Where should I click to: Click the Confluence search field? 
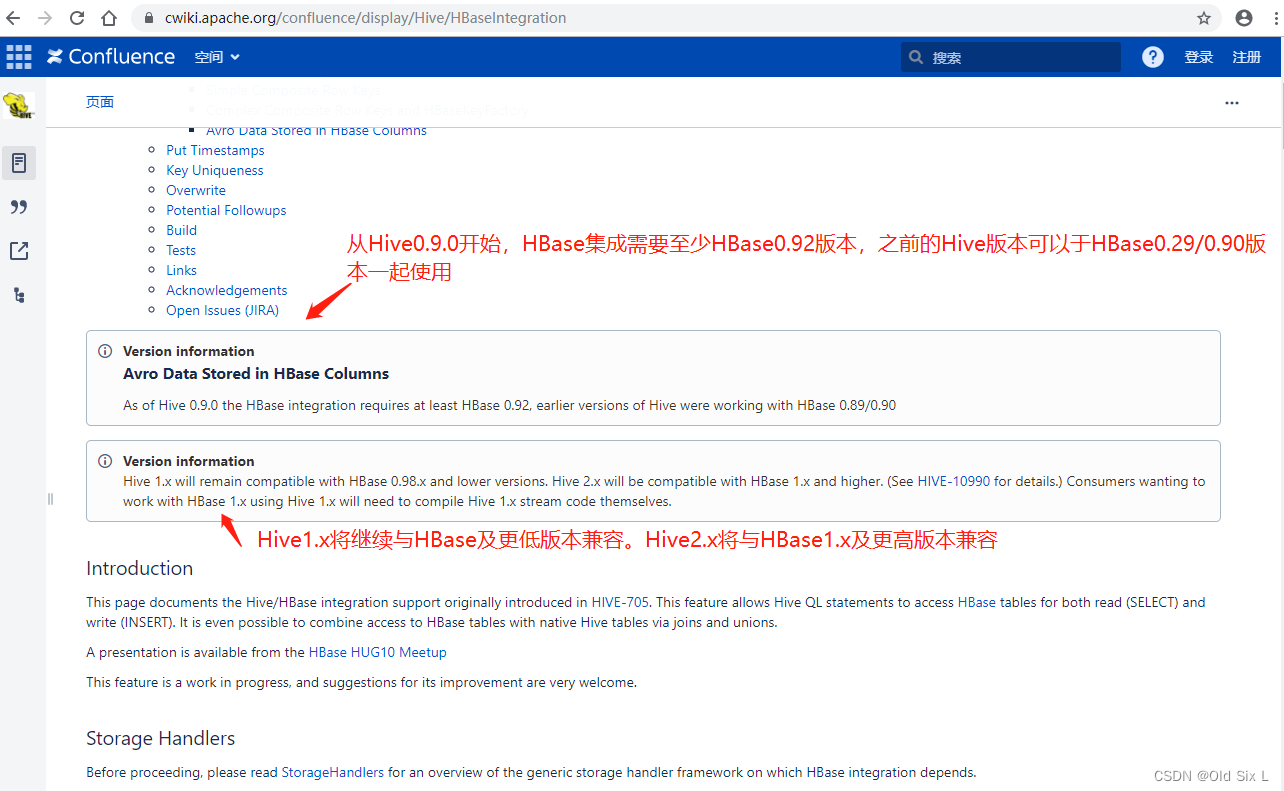point(1011,57)
